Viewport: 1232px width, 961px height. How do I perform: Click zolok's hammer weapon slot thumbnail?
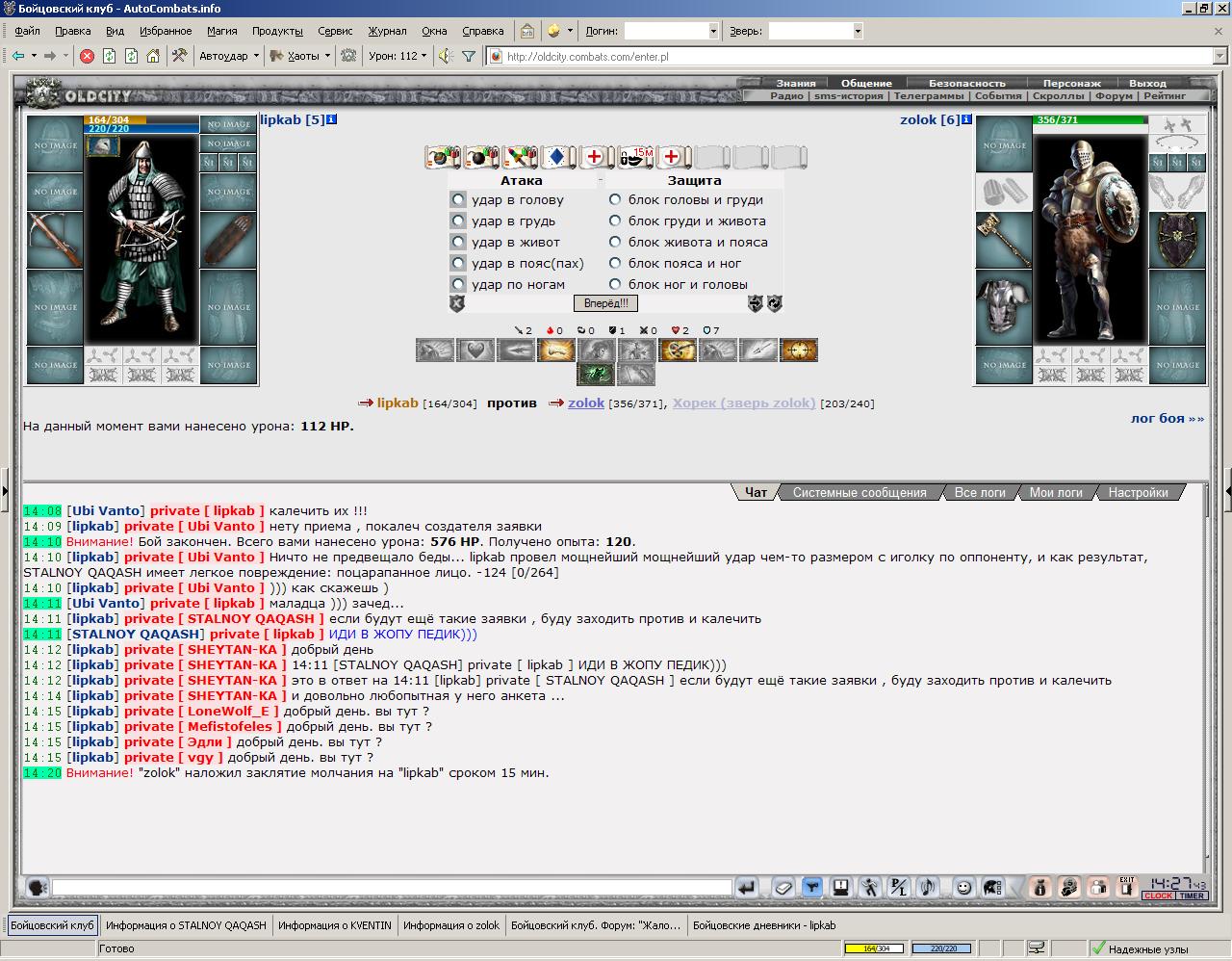[x=1004, y=240]
